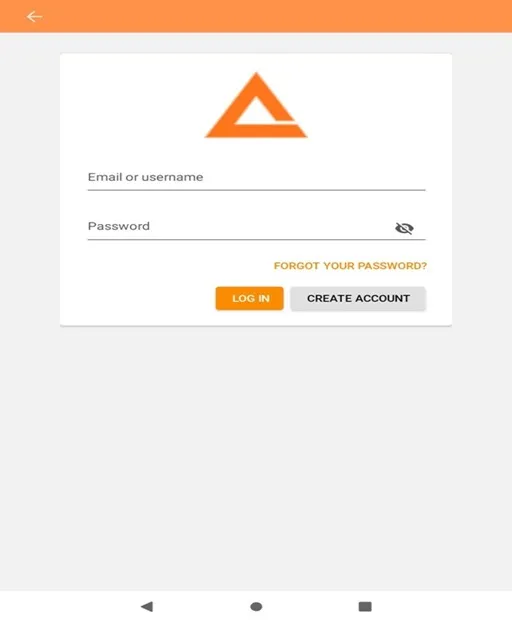Tap the gray background below the login card
Image resolution: width=512 pixels, height=622 pixels.
(x=256, y=456)
